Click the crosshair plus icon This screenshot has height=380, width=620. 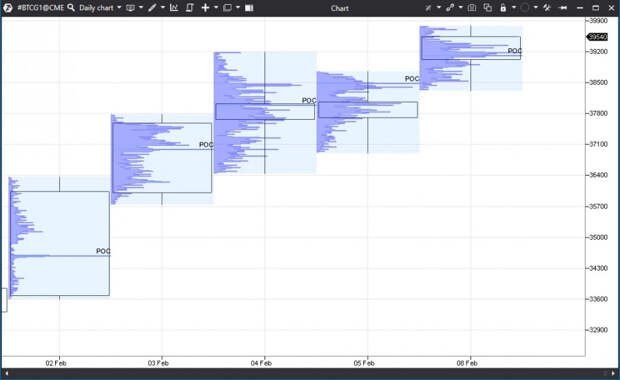tap(205, 8)
